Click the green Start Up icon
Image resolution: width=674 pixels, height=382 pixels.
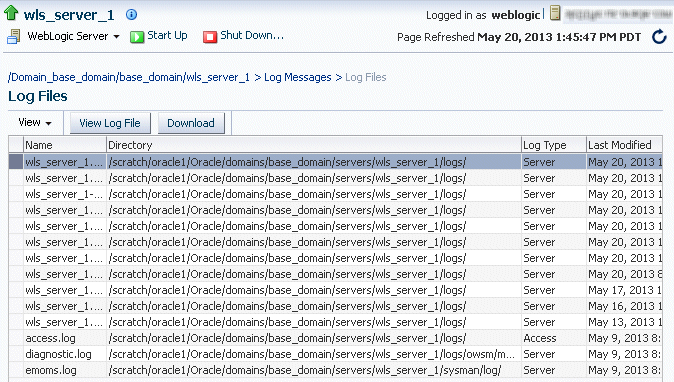pos(137,37)
